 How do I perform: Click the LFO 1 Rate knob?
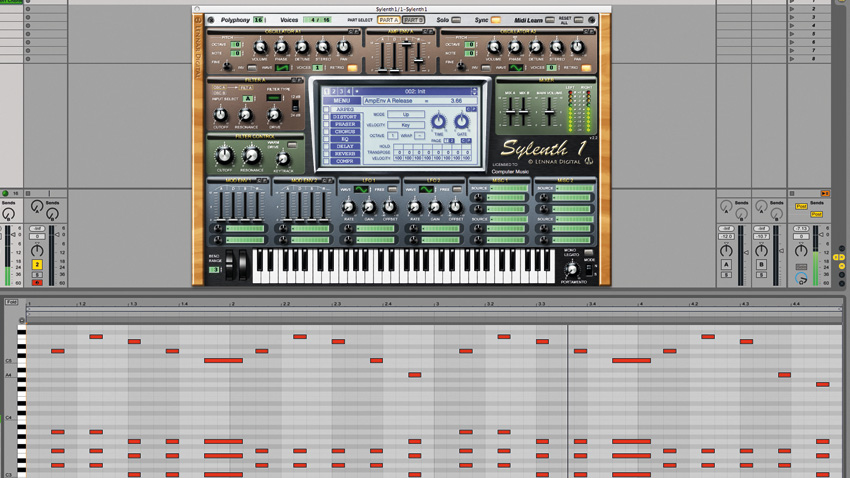click(x=349, y=206)
